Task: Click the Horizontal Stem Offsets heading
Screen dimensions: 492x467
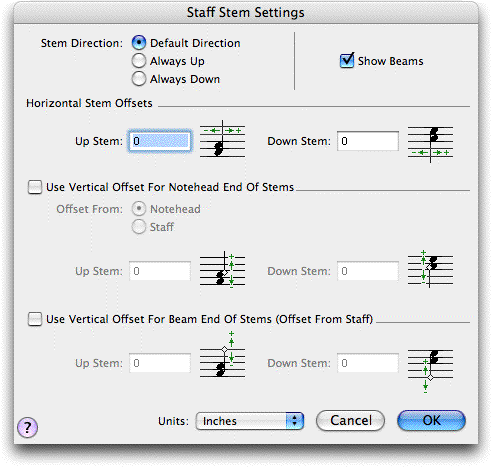Action: (89, 103)
